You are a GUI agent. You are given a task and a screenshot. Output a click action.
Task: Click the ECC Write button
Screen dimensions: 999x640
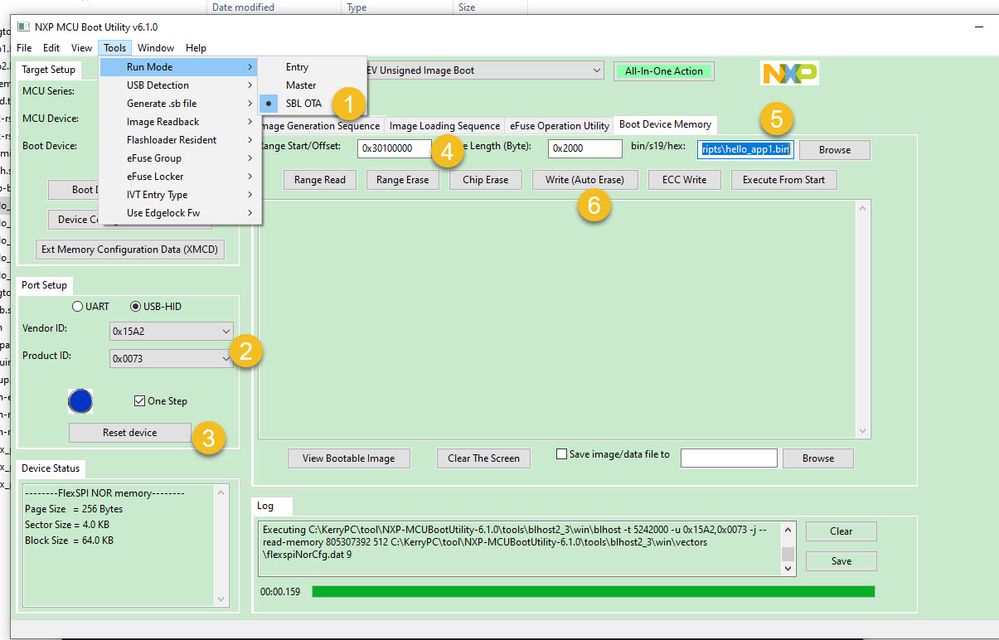684,180
